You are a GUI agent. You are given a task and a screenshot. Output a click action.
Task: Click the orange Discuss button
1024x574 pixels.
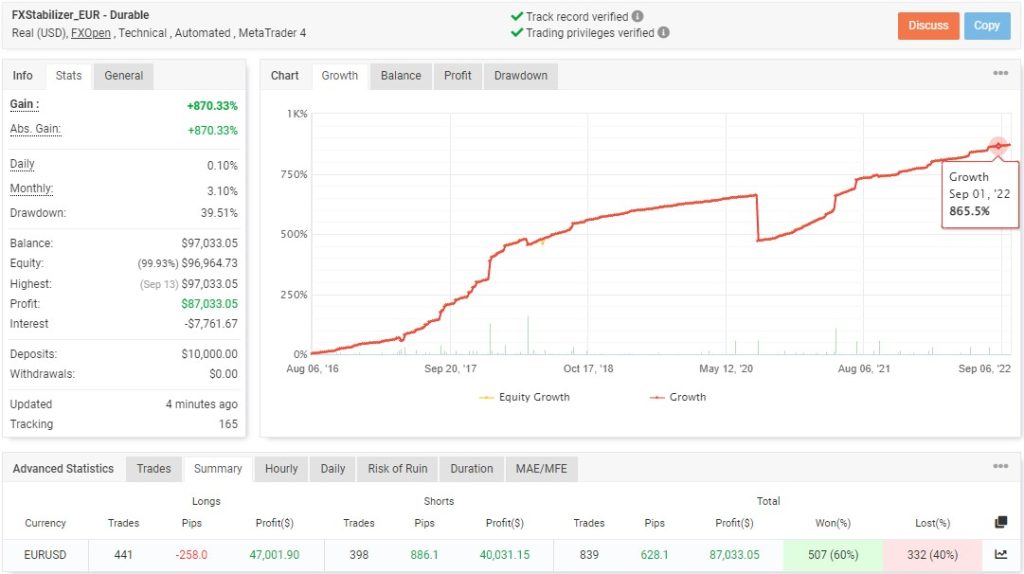coord(928,25)
